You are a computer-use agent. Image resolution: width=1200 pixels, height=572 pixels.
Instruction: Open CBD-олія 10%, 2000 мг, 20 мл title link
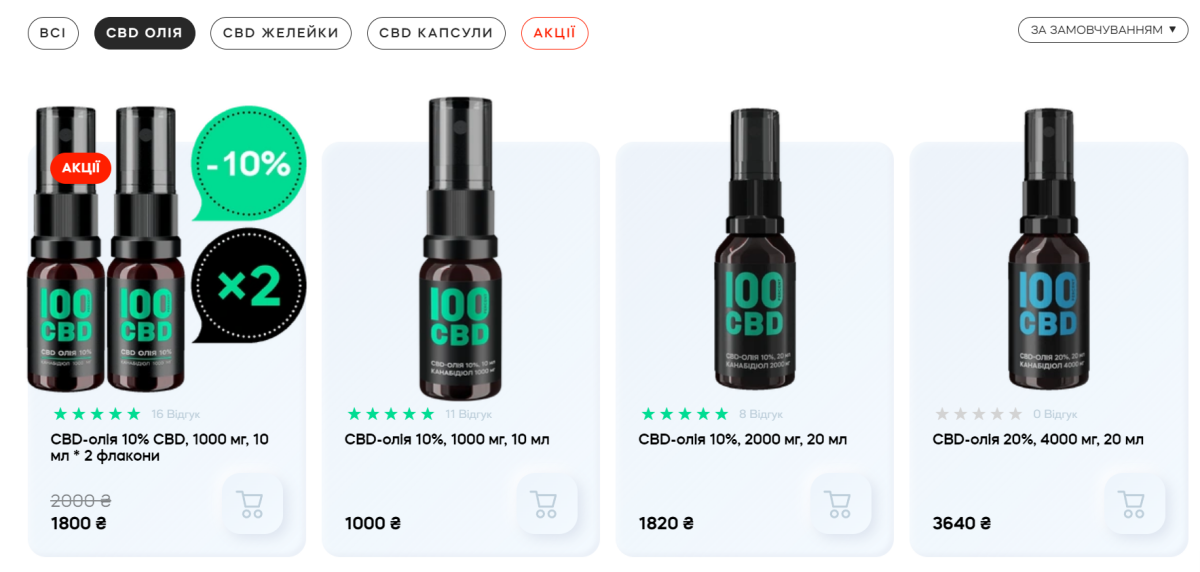point(743,439)
